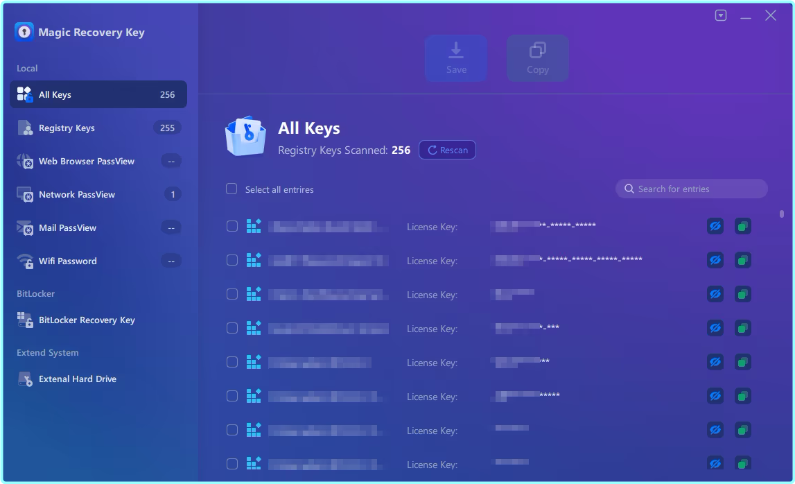Click masked key ending "*-*****-*****-*****-*****"
The image size is (795, 484).
[568, 259]
